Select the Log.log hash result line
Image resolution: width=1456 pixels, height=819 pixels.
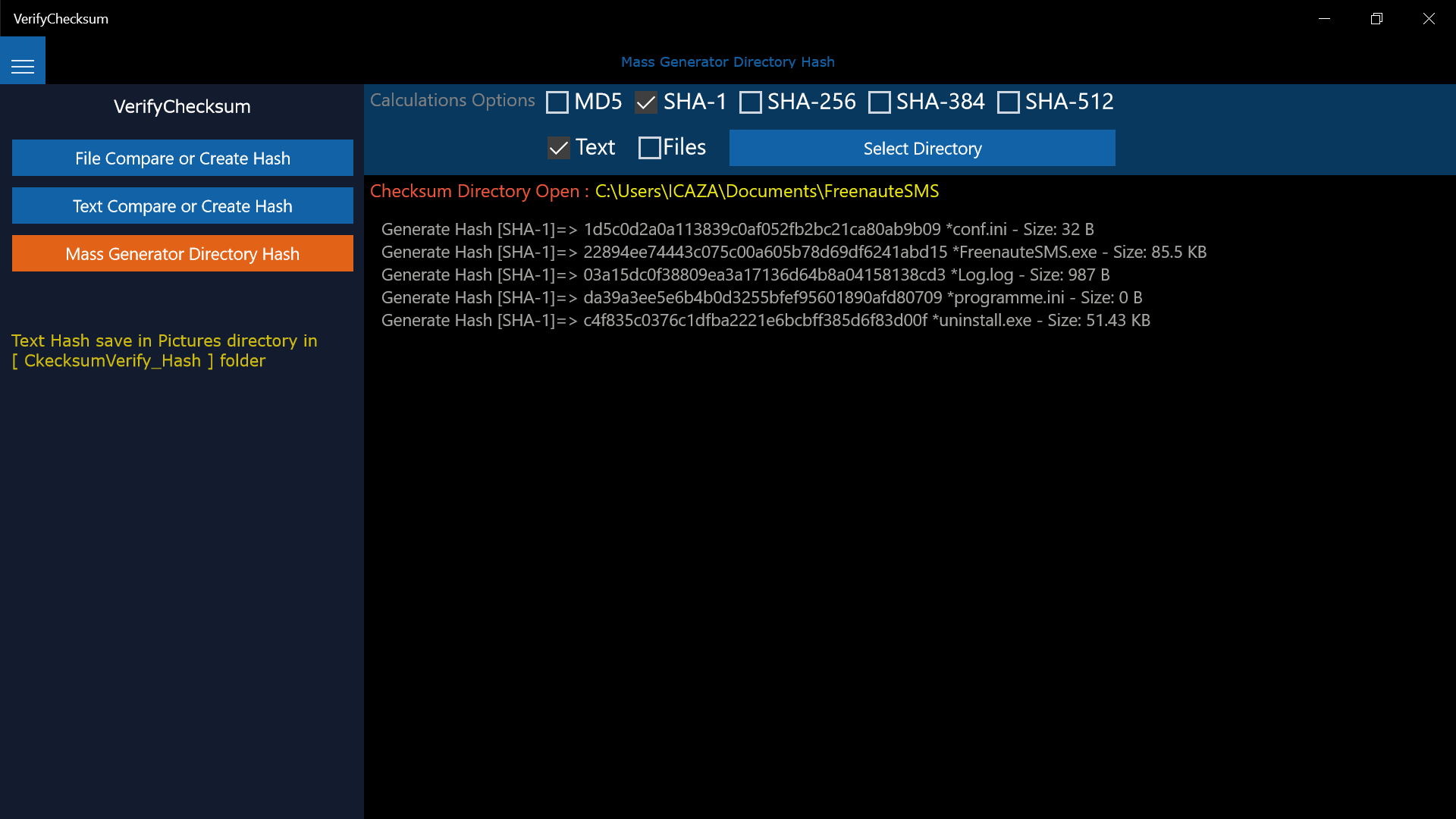pyautogui.click(x=745, y=275)
